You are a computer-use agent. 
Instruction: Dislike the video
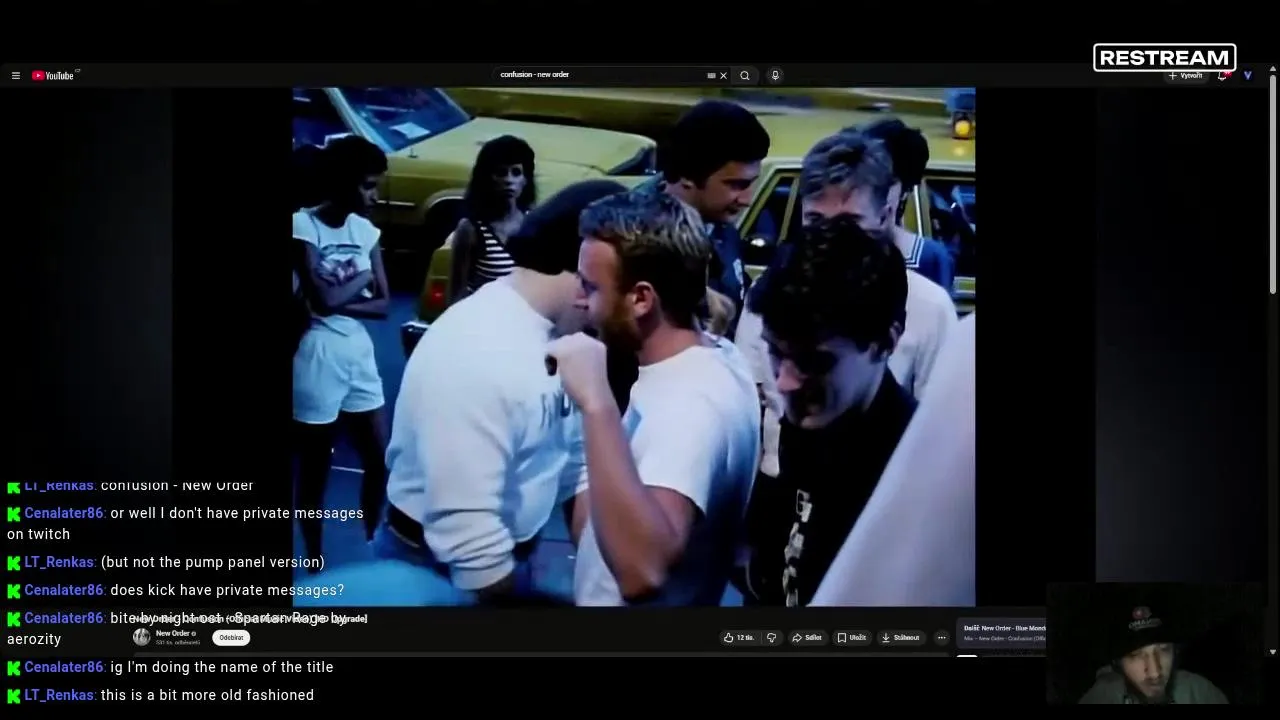coord(771,637)
